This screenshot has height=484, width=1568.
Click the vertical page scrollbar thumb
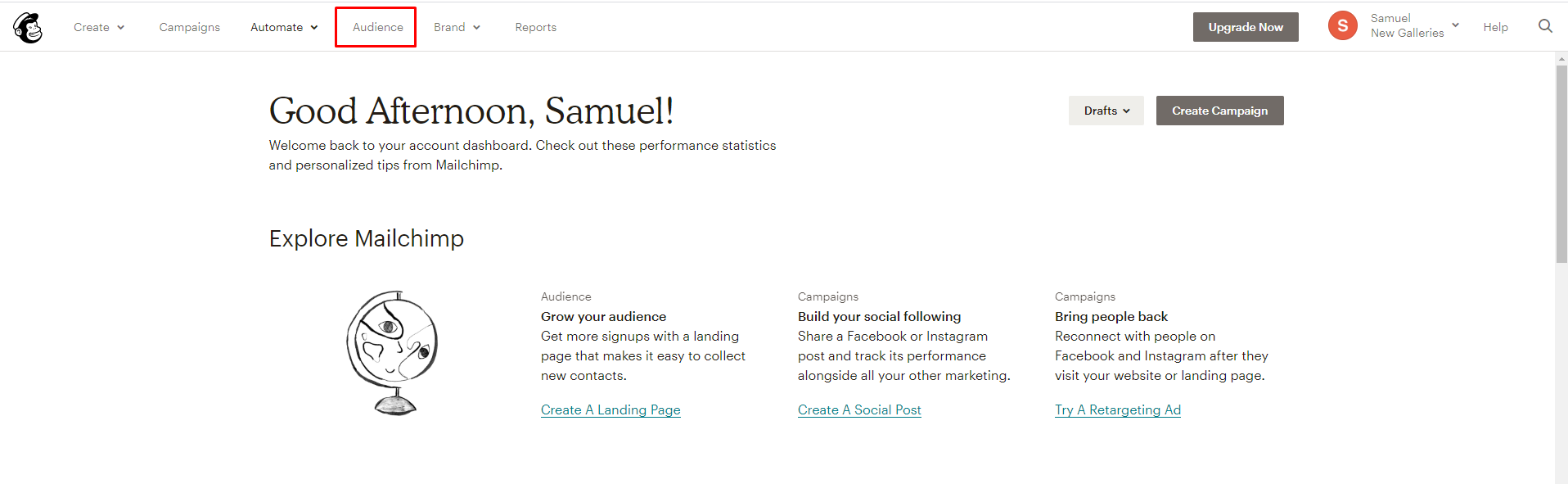pyautogui.click(x=1561, y=164)
